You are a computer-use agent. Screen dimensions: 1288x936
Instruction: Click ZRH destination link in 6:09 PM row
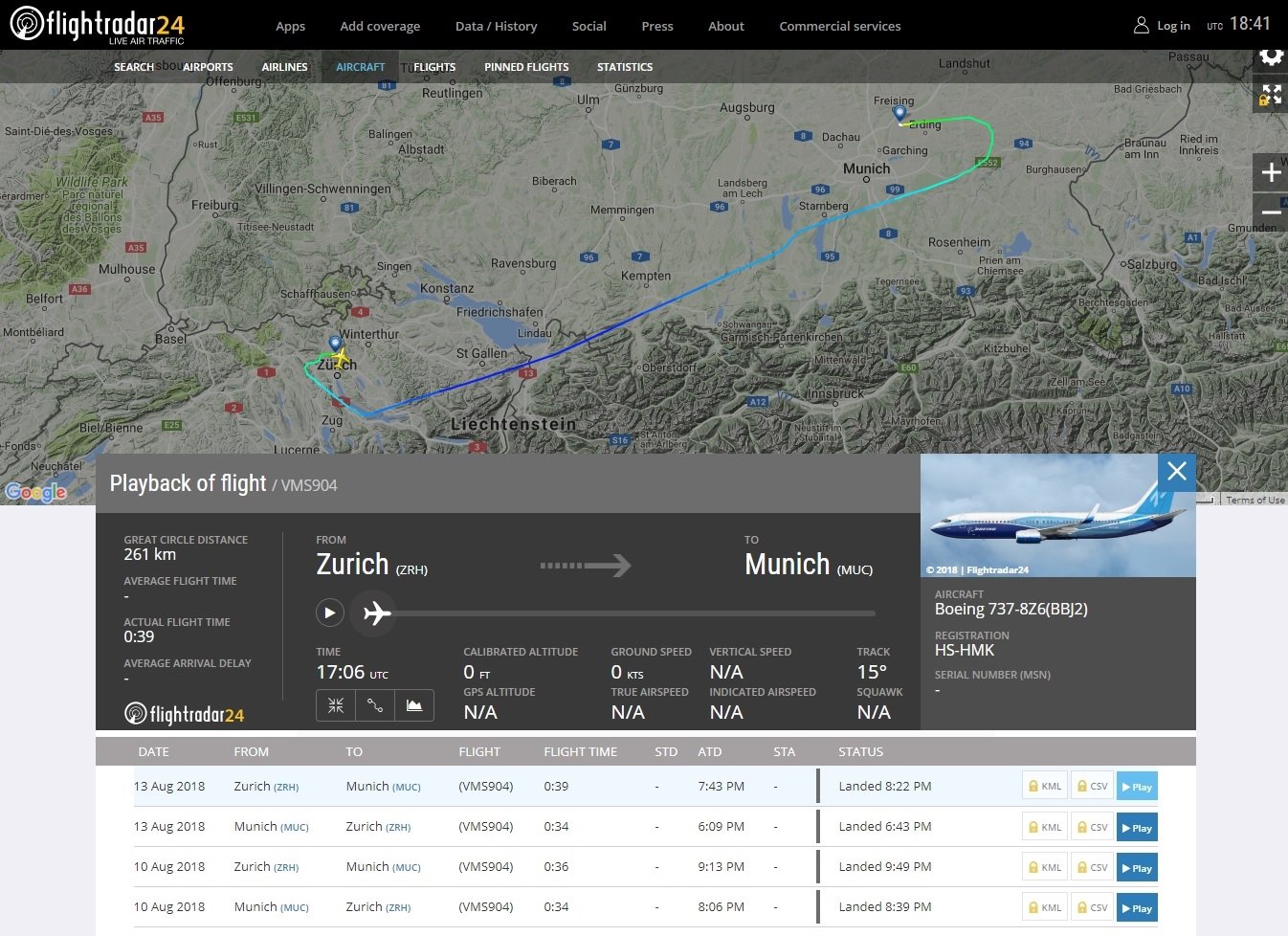click(398, 828)
